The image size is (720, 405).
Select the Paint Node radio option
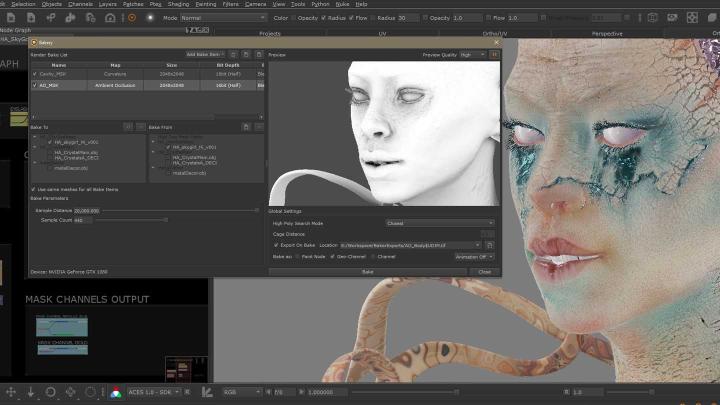point(299,256)
